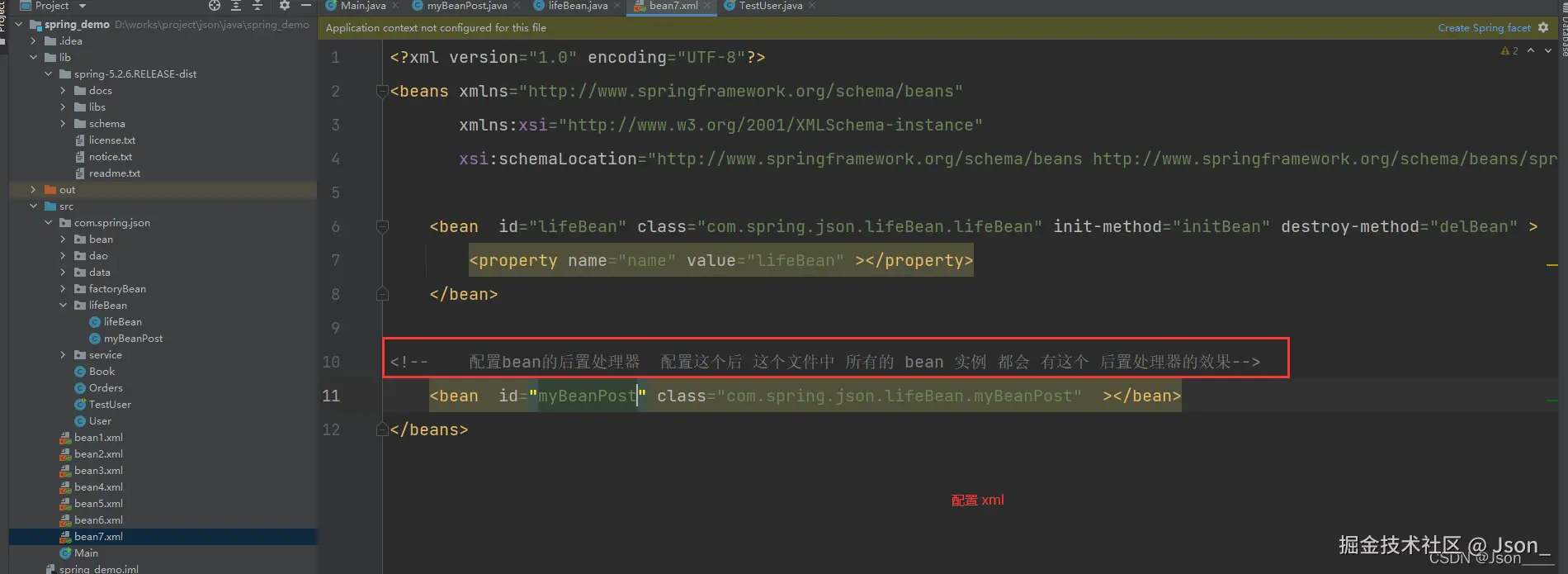
Task: Expand the service package
Action: coord(63,354)
